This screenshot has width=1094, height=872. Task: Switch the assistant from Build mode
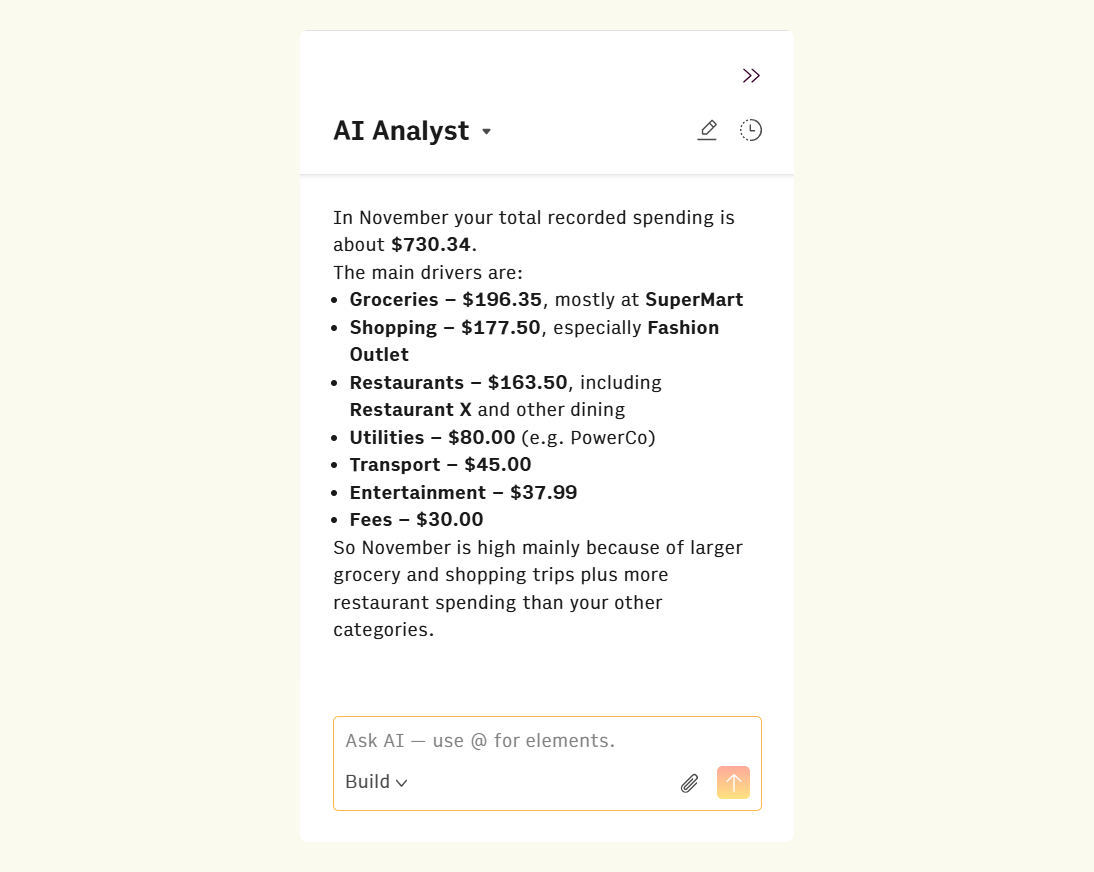[x=376, y=782]
